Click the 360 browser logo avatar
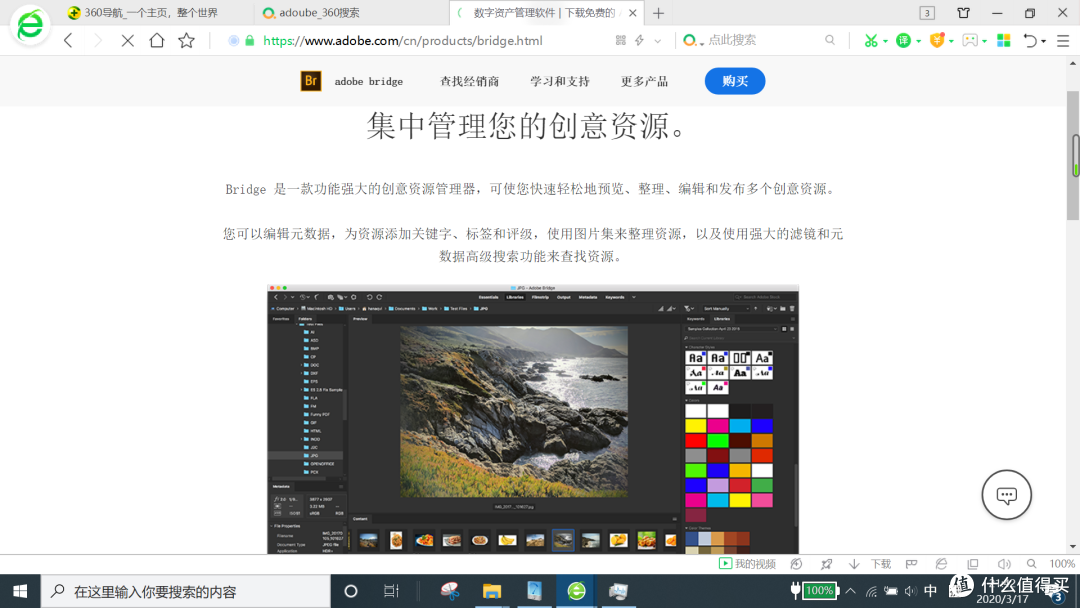 [x=30, y=25]
